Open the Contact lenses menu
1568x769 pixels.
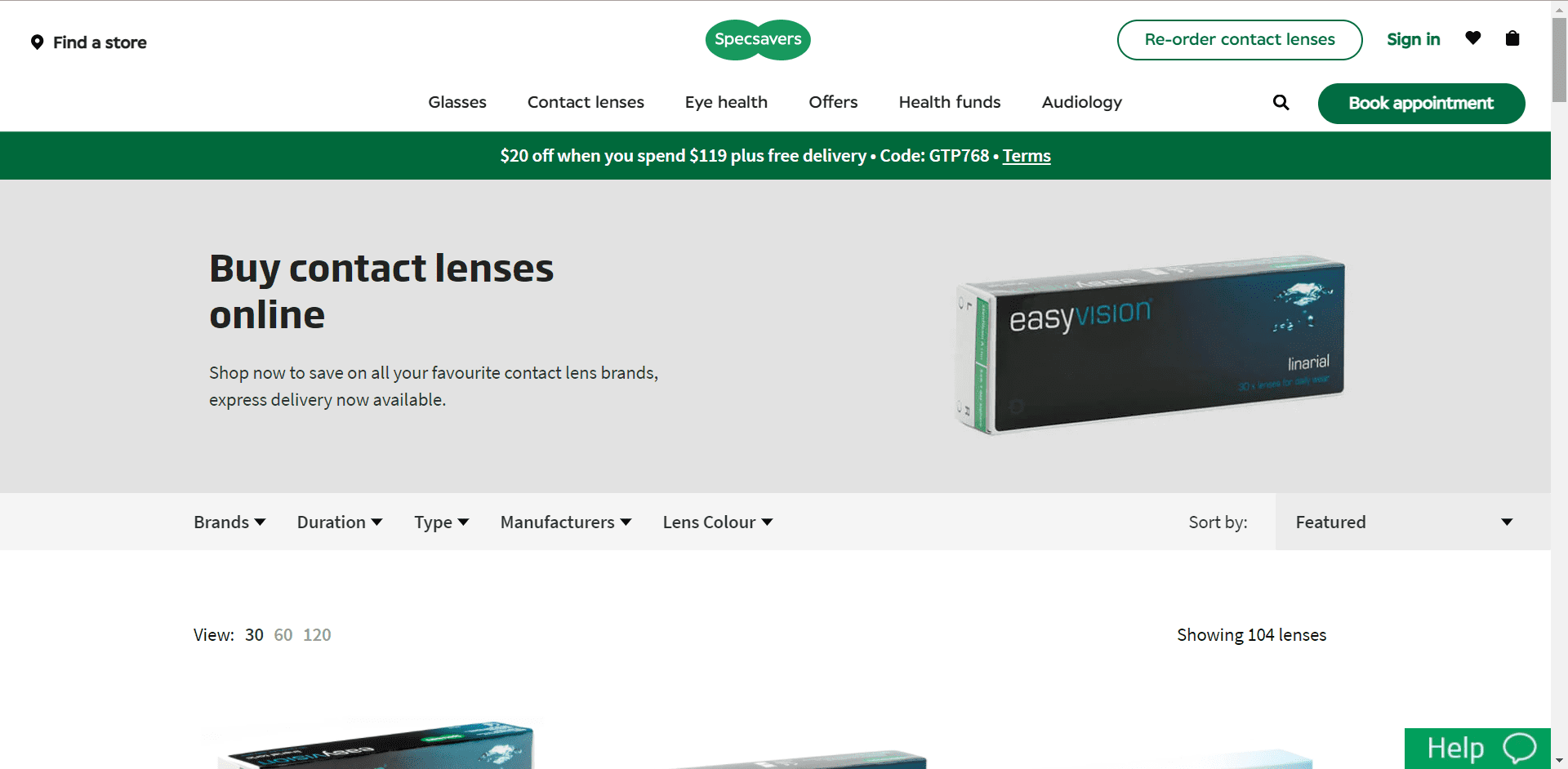point(586,102)
